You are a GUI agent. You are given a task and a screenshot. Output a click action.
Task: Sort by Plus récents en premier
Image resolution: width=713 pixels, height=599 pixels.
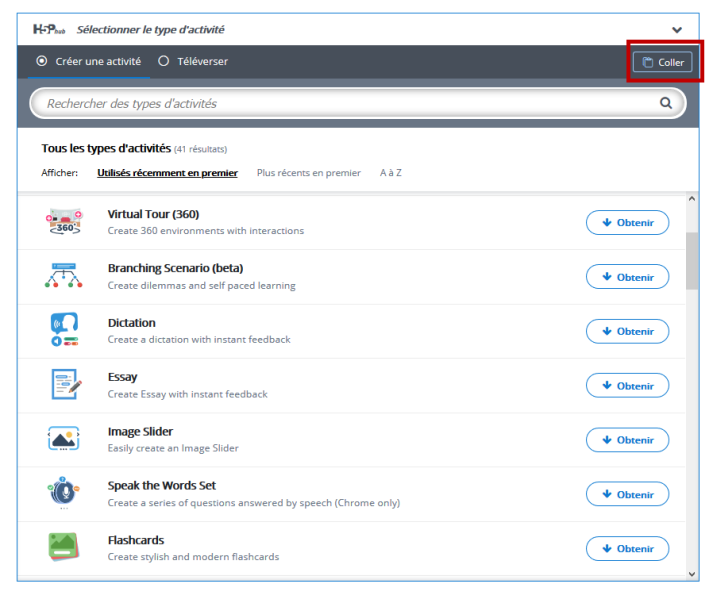[309, 173]
